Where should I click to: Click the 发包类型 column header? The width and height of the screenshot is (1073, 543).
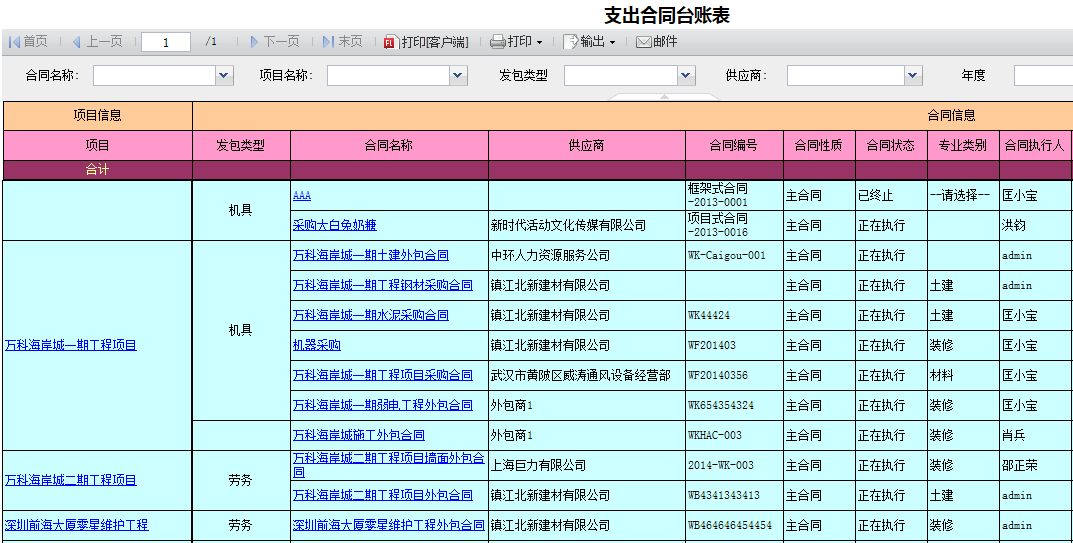241,145
